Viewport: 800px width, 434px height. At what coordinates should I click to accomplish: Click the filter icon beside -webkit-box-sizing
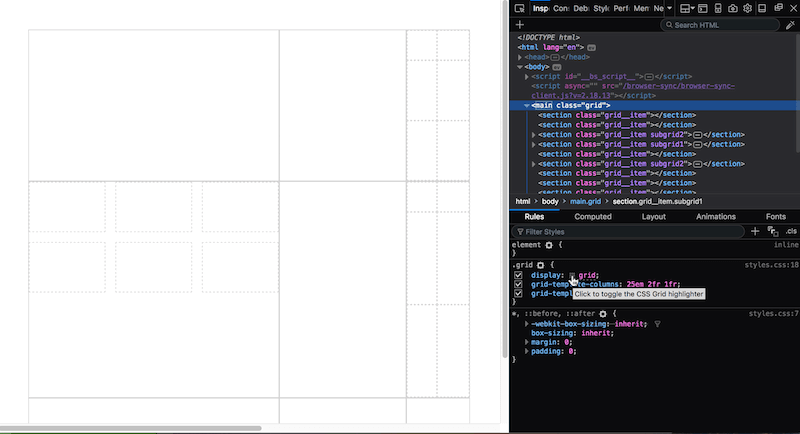(x=658, y=324)
